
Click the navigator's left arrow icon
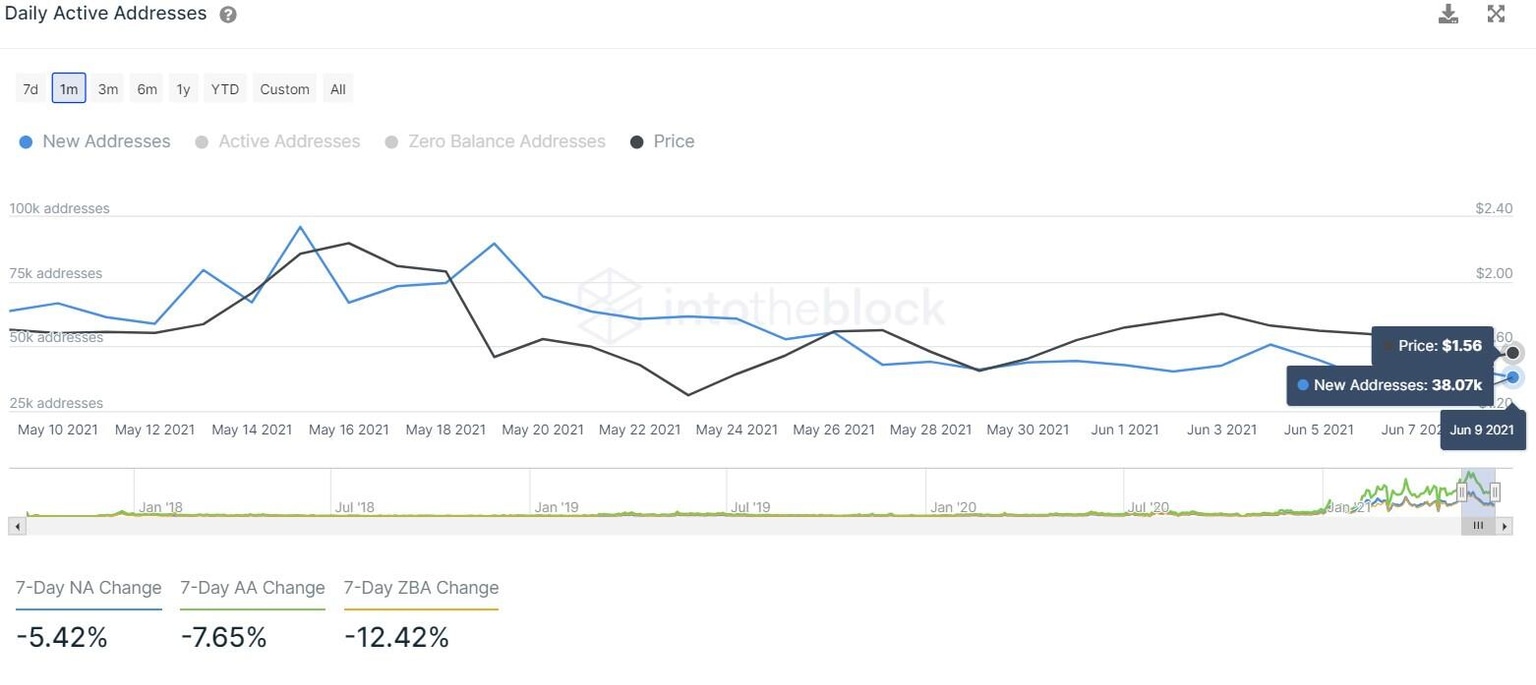point(17,525)
